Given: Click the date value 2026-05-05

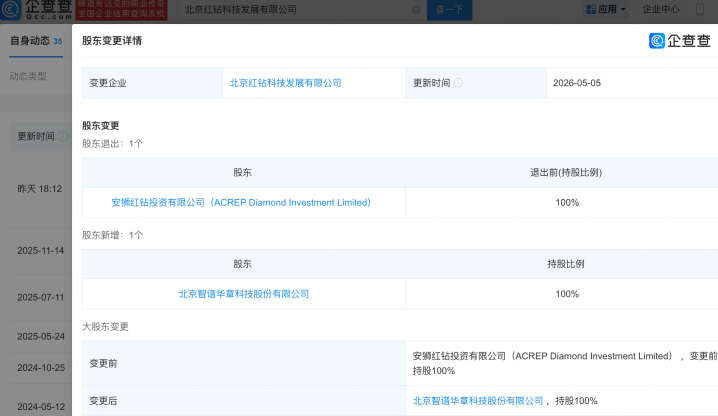Looking at the screenshot, I should coord(577,83).
